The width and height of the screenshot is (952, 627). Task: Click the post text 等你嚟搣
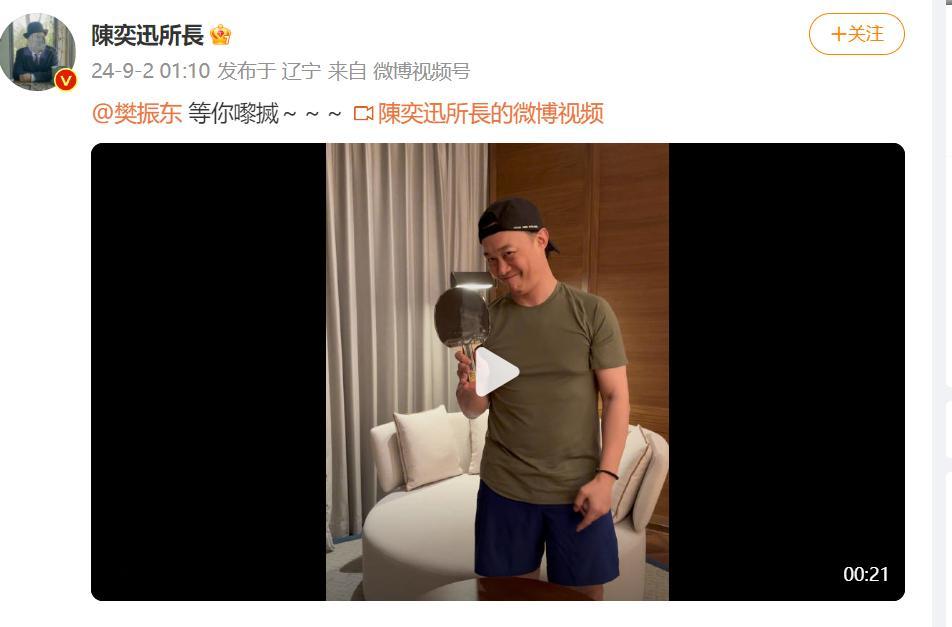(x=233, y=114)
